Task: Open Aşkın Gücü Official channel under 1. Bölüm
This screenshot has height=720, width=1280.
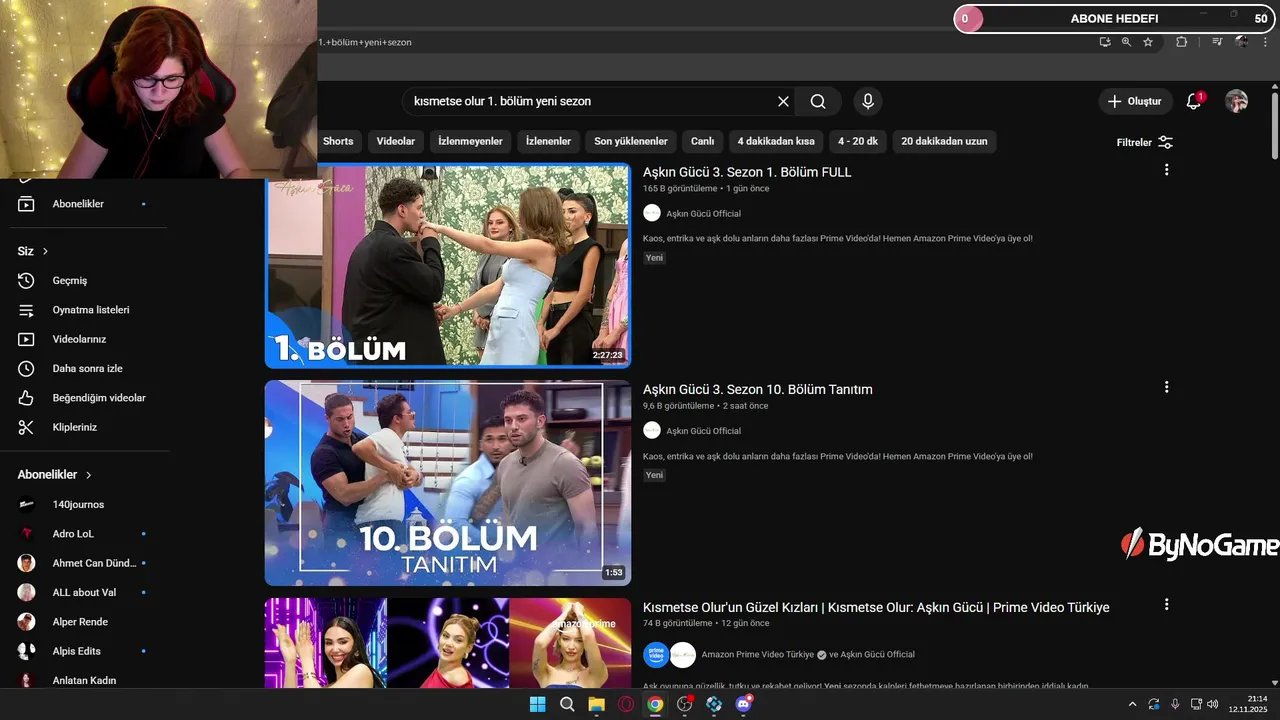Action: pyautogui.click(x=703, y=214)
